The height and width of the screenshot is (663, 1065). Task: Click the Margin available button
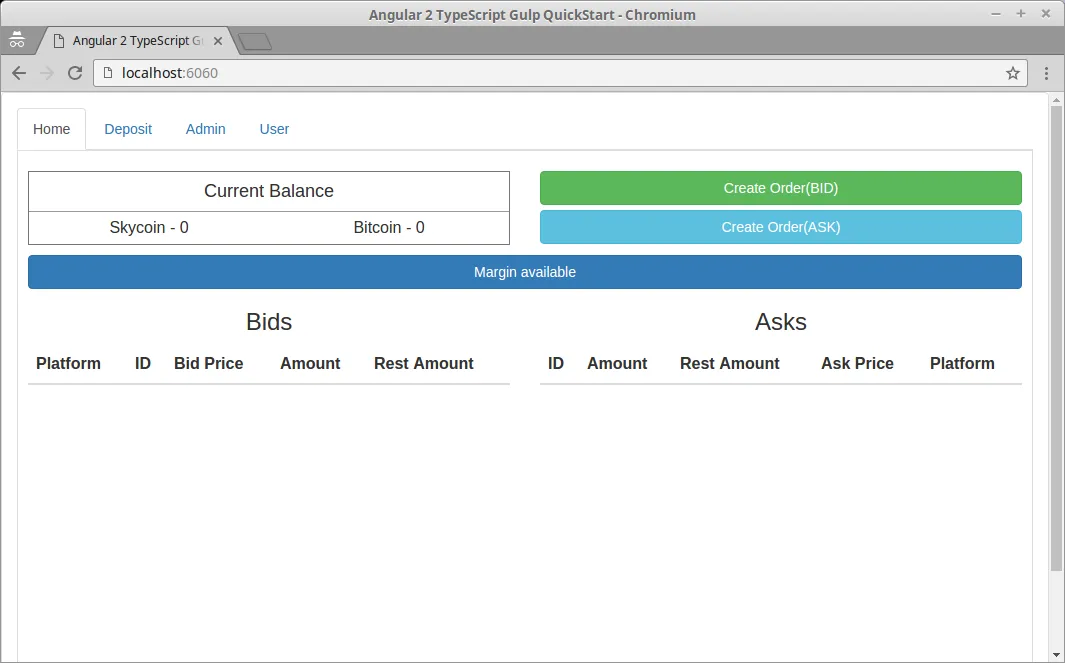click(x=524, y=272)
